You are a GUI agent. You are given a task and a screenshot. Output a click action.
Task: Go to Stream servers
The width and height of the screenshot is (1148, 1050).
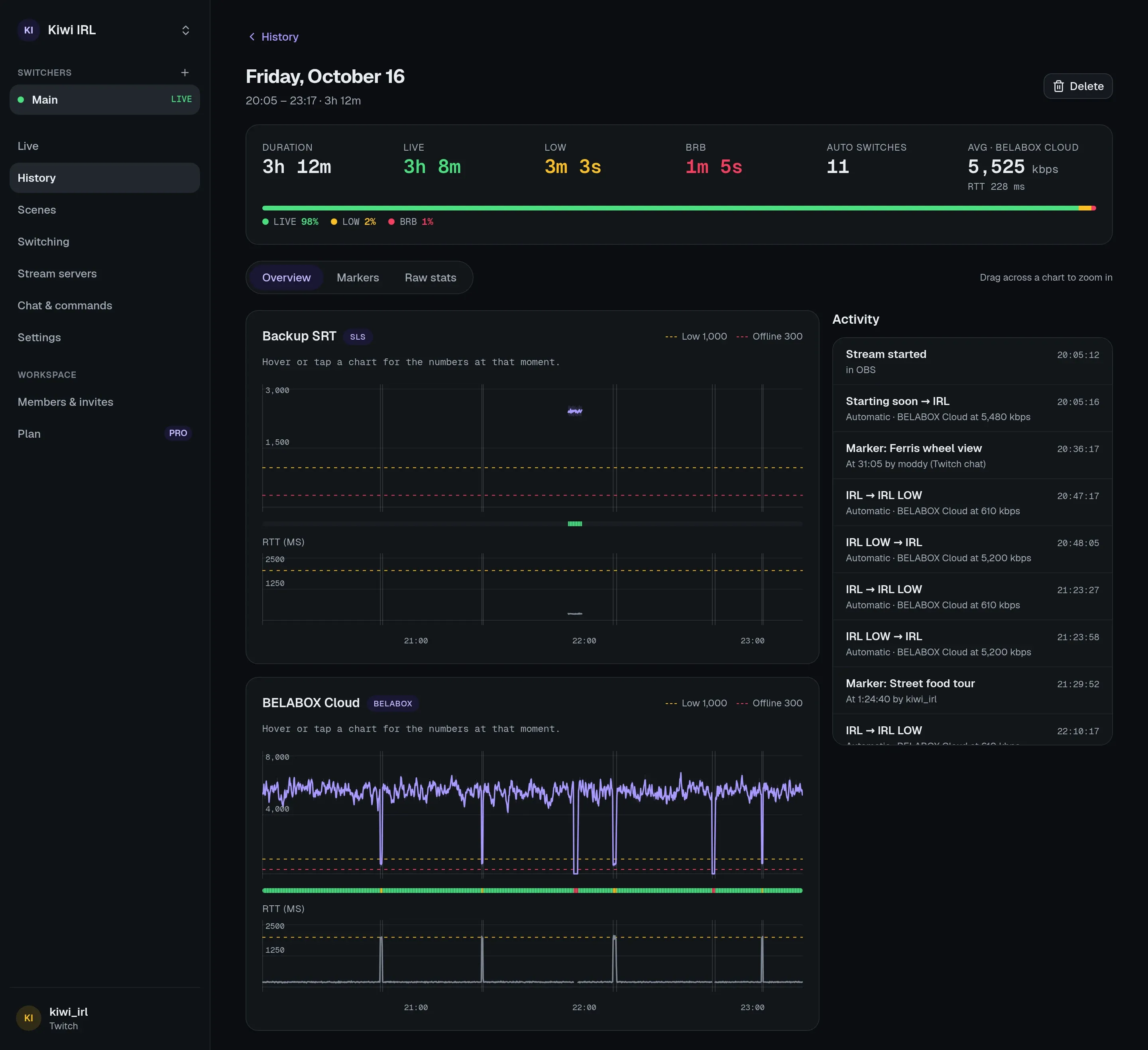click(105, 273)
